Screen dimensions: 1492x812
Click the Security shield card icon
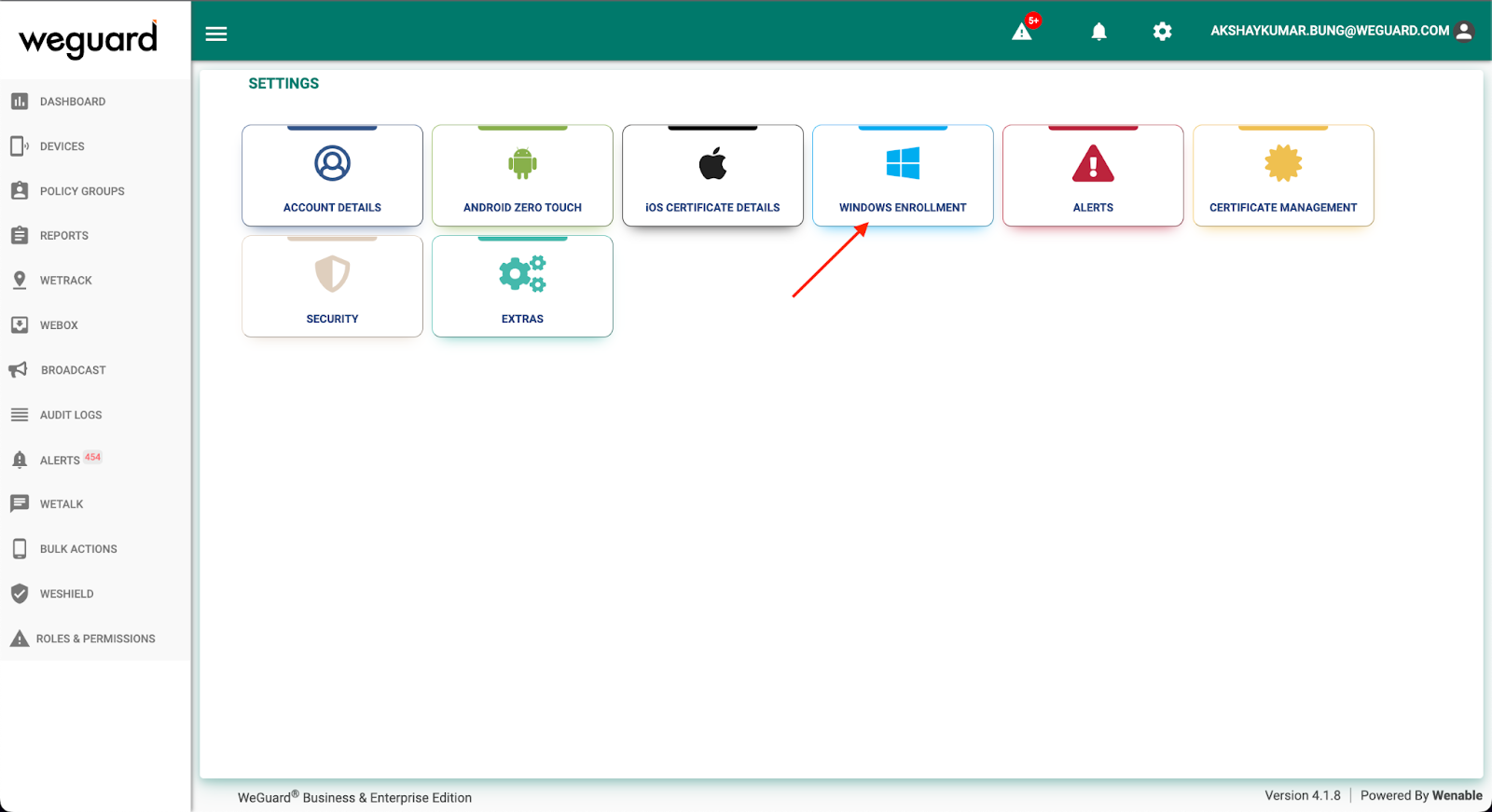point(332,274)
